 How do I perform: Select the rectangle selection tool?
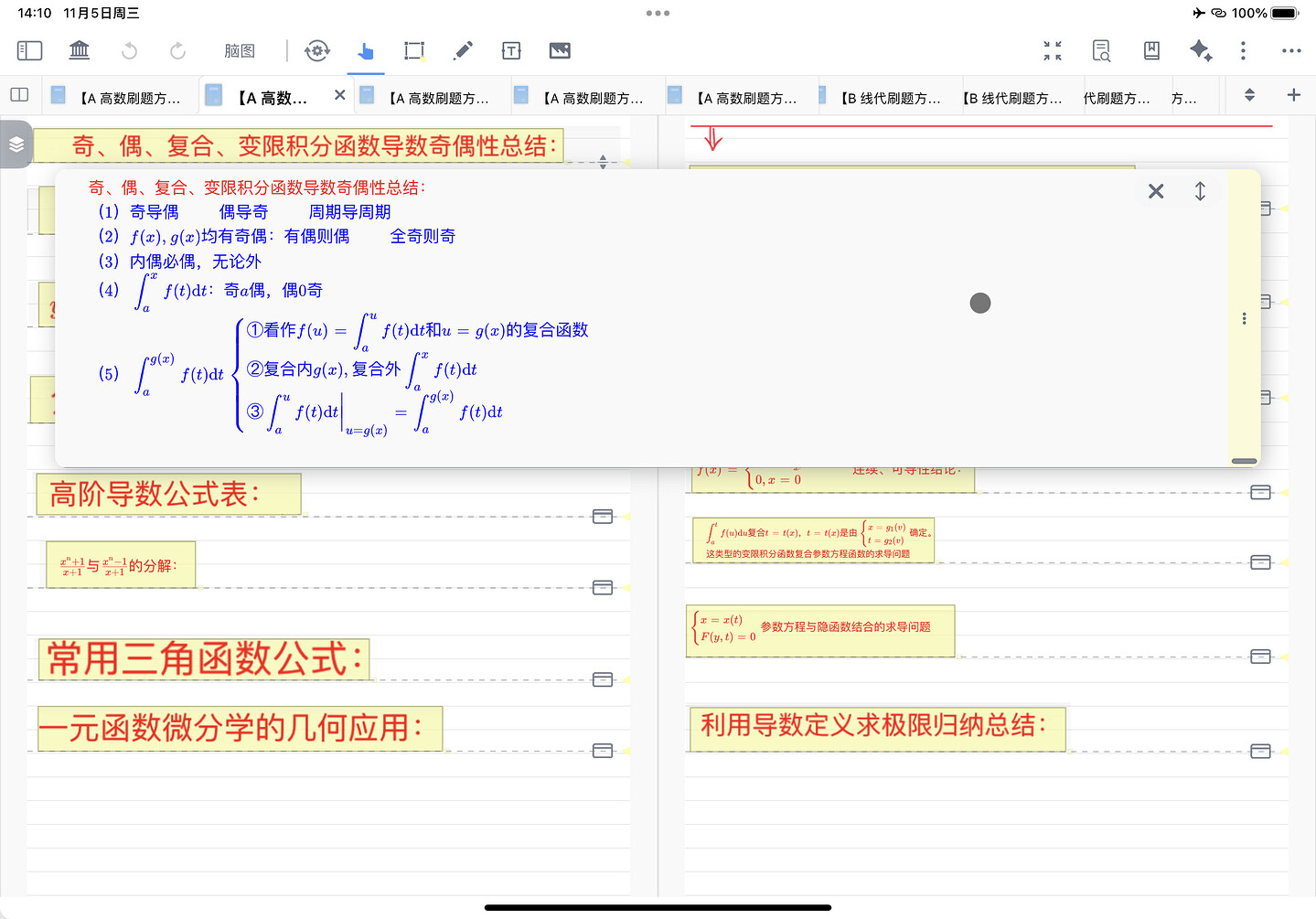click(x=414, y=51)
